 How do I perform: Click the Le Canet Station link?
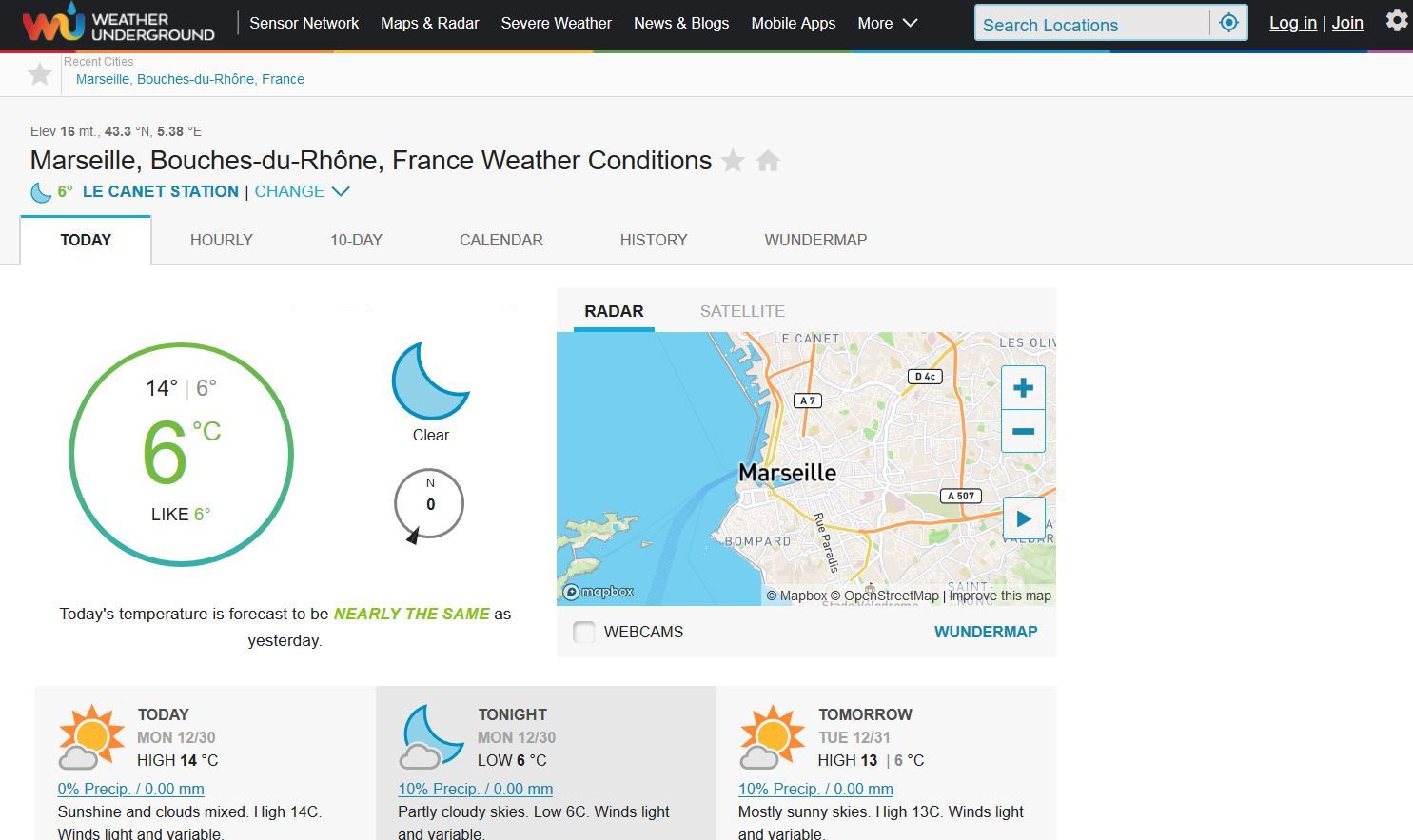(x=161, y=191)
